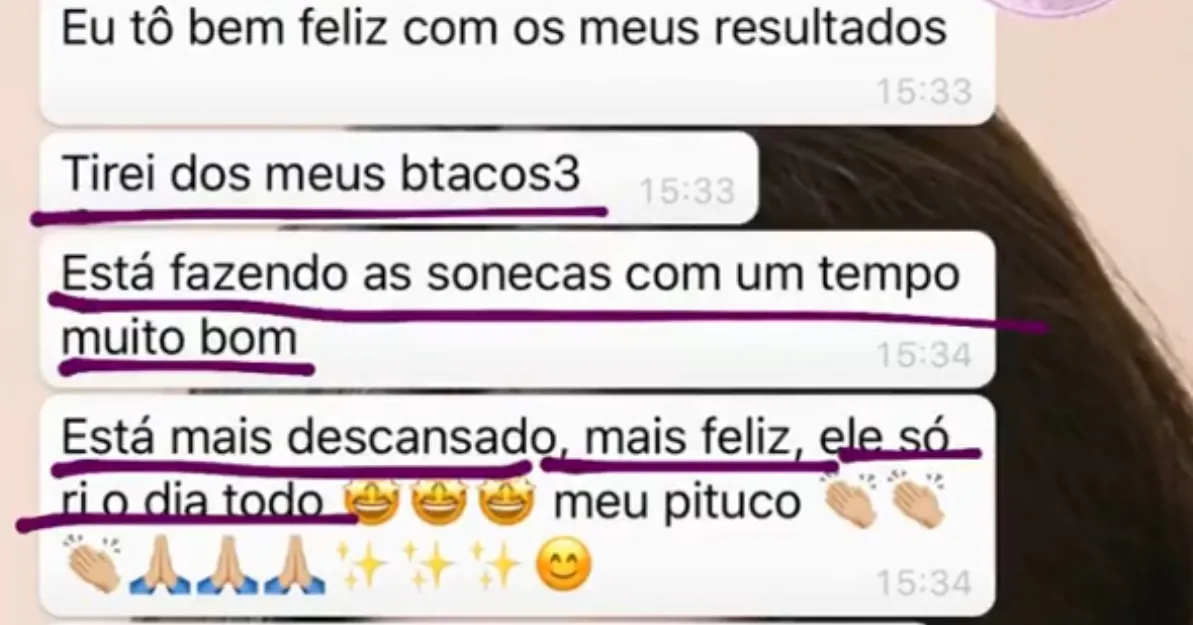Click the smiling face emoji ending the message
Image resolution: width=1193 pixels, height=625 pixels.
(x=564, y=566)
